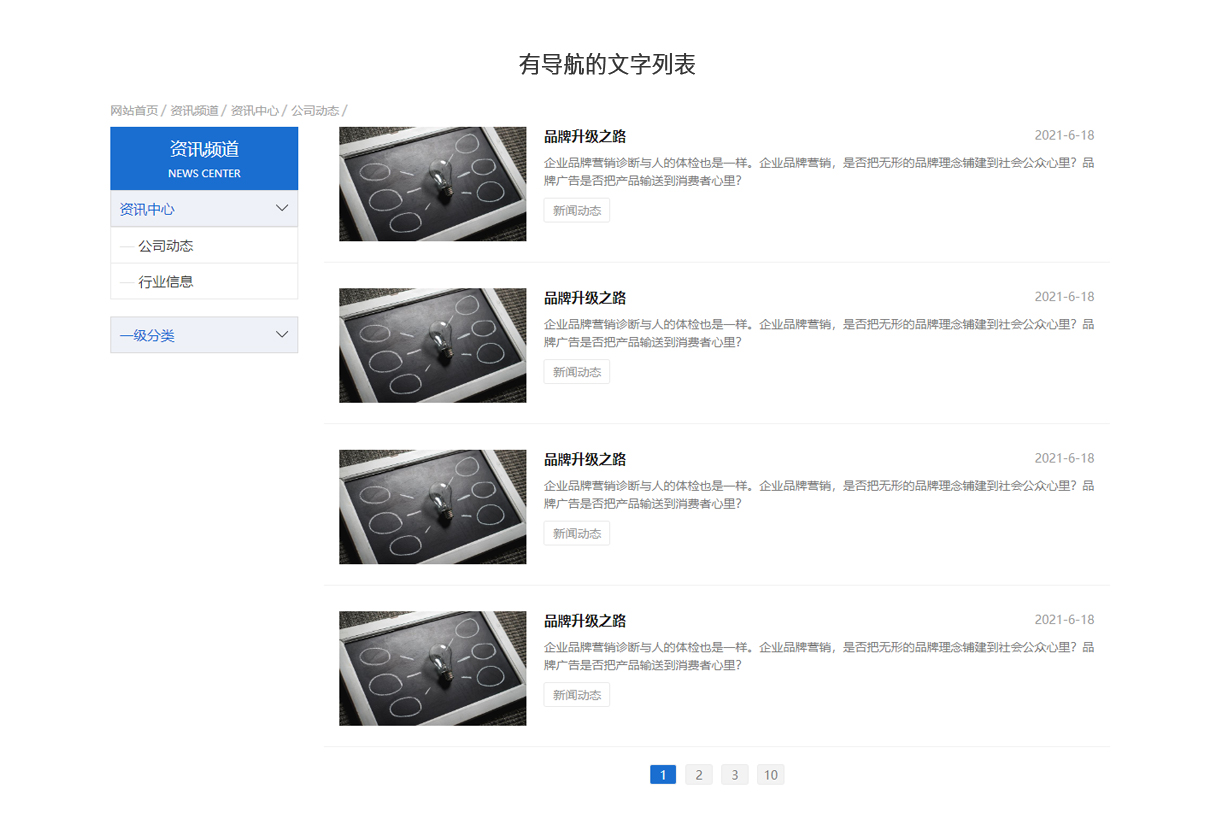Click the 资讯频道 breadcrumb link
This screenshot has width=1228, height=833.
(x=194, y=111)
